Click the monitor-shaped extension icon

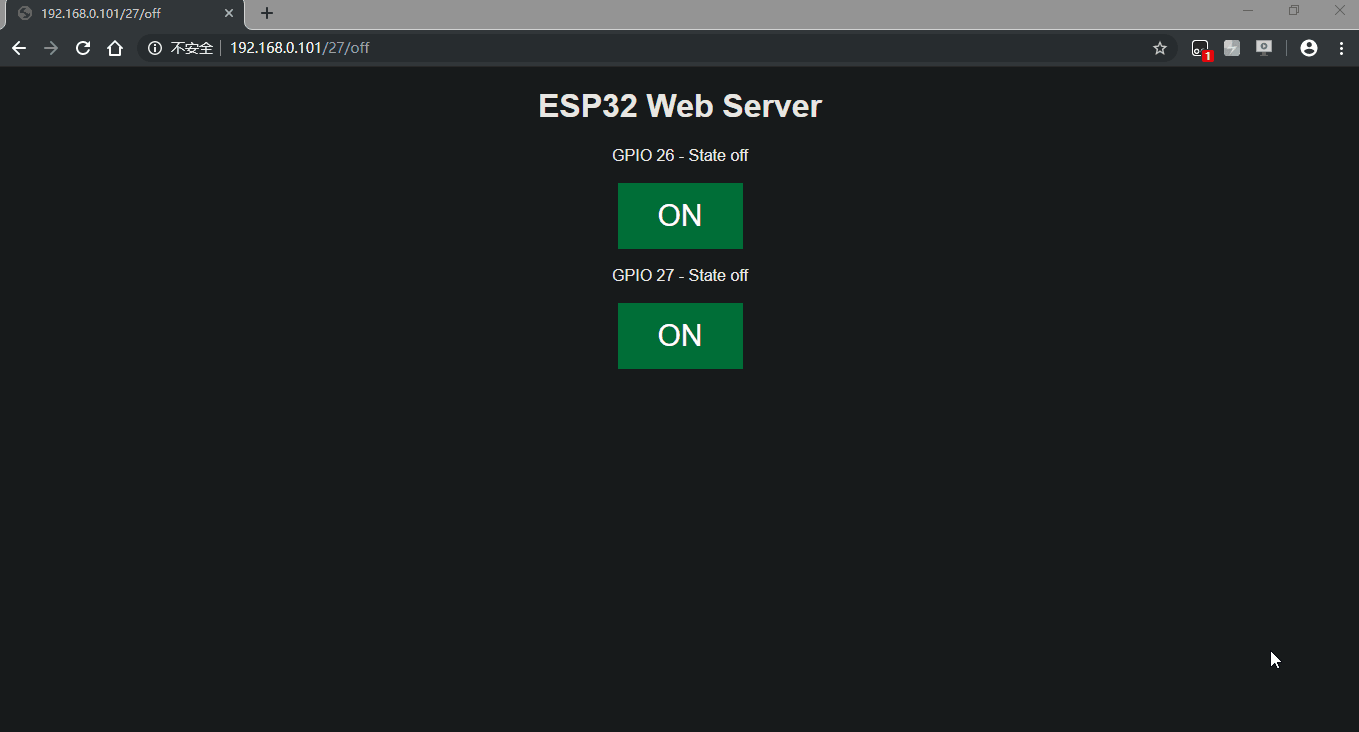[x=1264, y=48]
